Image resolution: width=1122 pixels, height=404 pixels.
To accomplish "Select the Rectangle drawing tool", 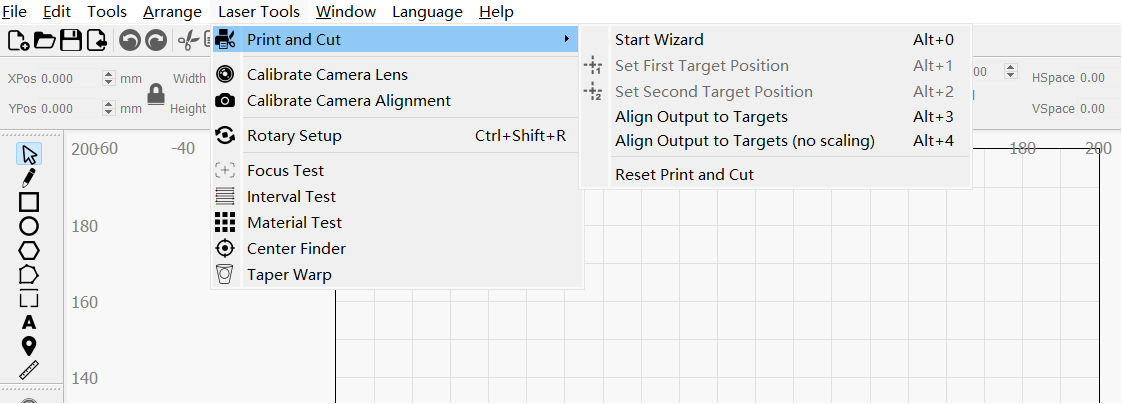I will tap(29, 202).
